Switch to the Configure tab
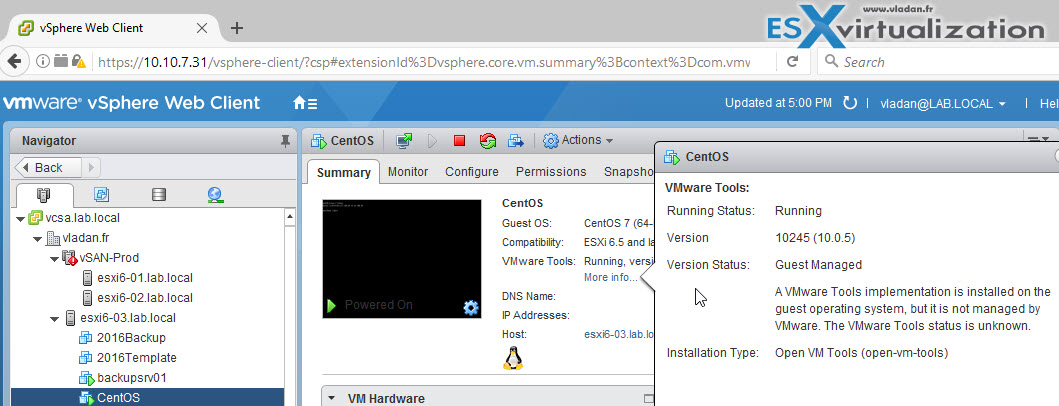 pos(471,172)
